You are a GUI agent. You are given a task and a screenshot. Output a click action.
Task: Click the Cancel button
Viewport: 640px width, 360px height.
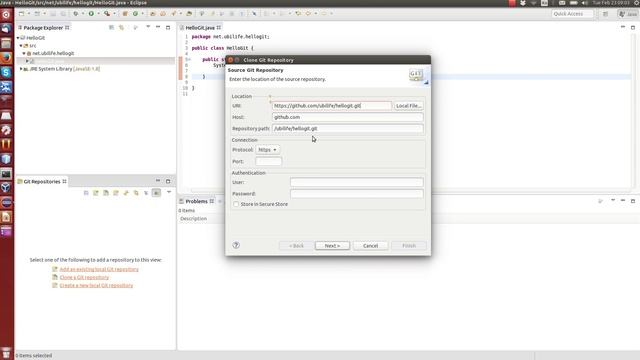click(x=371, y=246)
